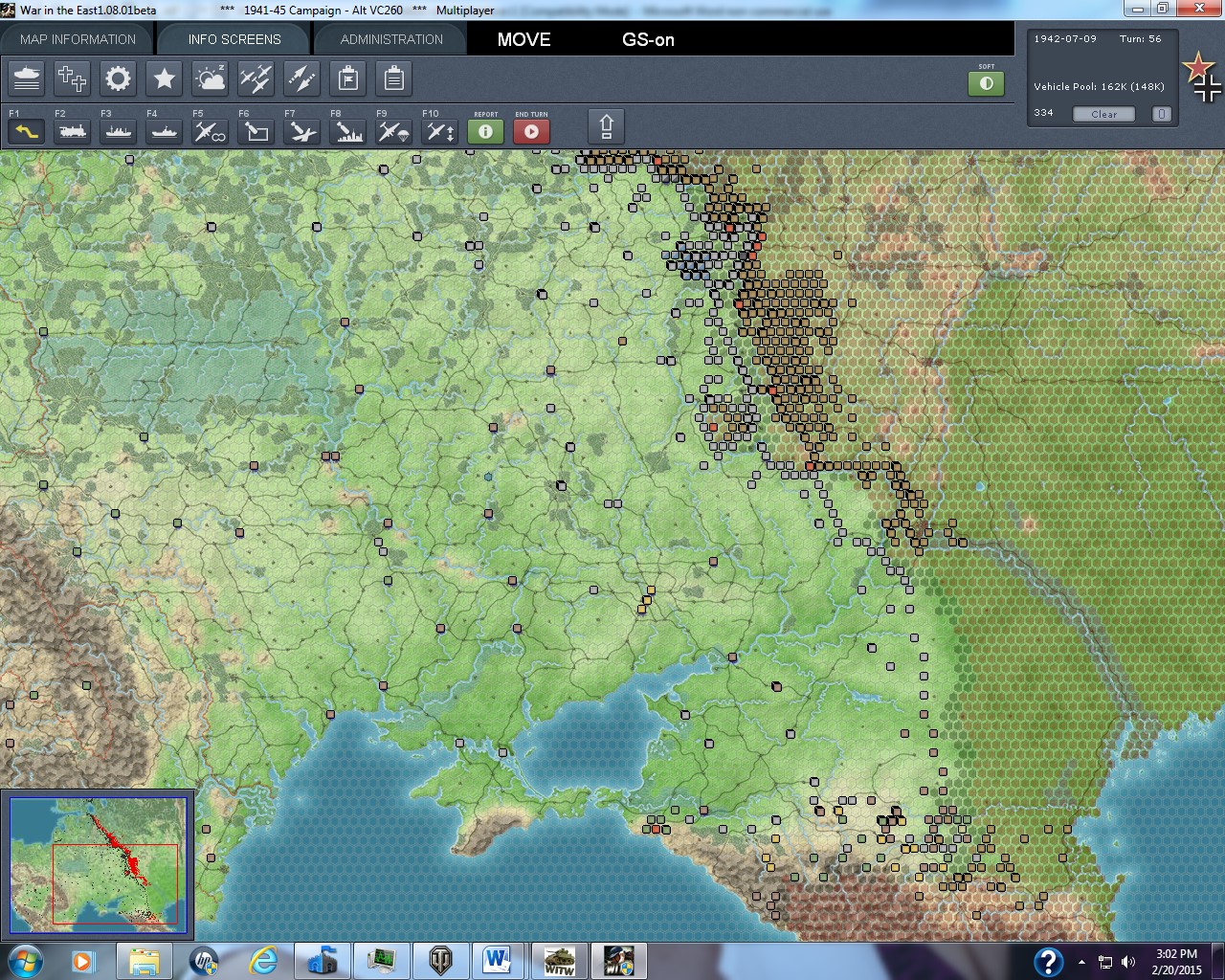The image size is (1225, 980).
Task: Open the production gear icon screen
Action: 119,78
